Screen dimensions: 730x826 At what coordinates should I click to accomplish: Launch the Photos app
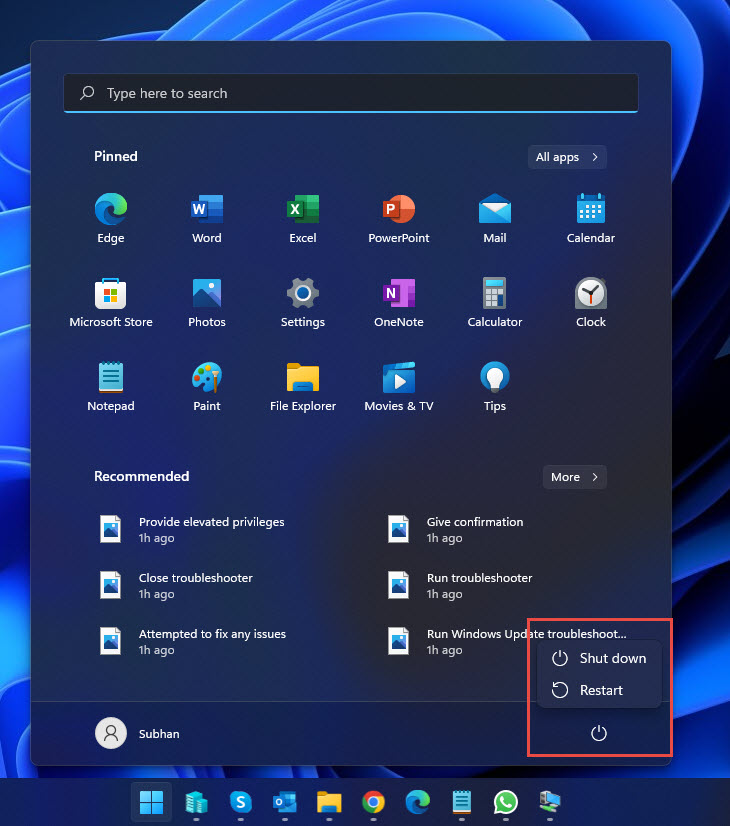point(206,302)
